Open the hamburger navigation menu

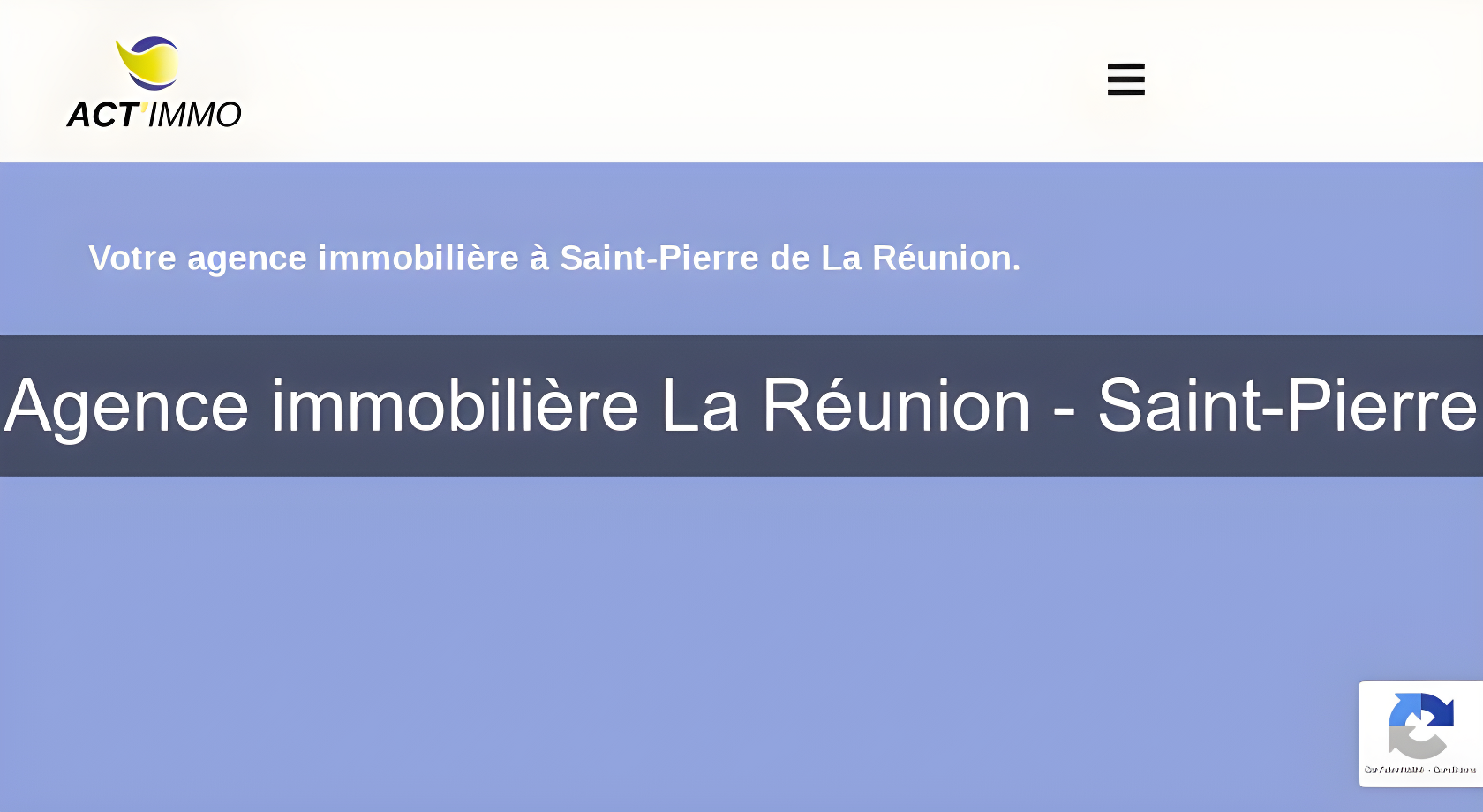1125,79
